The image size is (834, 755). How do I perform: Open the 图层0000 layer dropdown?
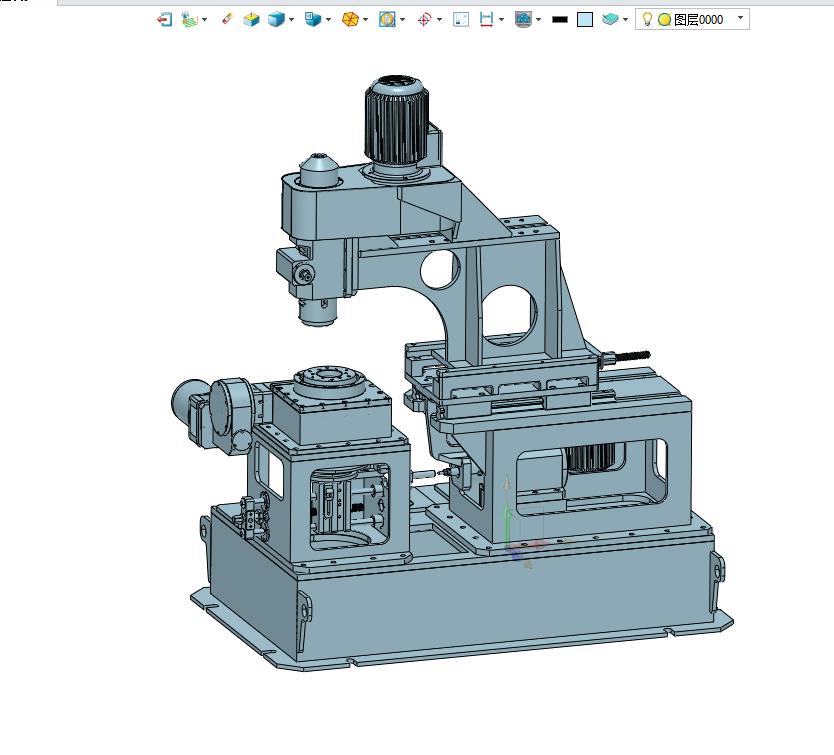[x=741, y=18]
